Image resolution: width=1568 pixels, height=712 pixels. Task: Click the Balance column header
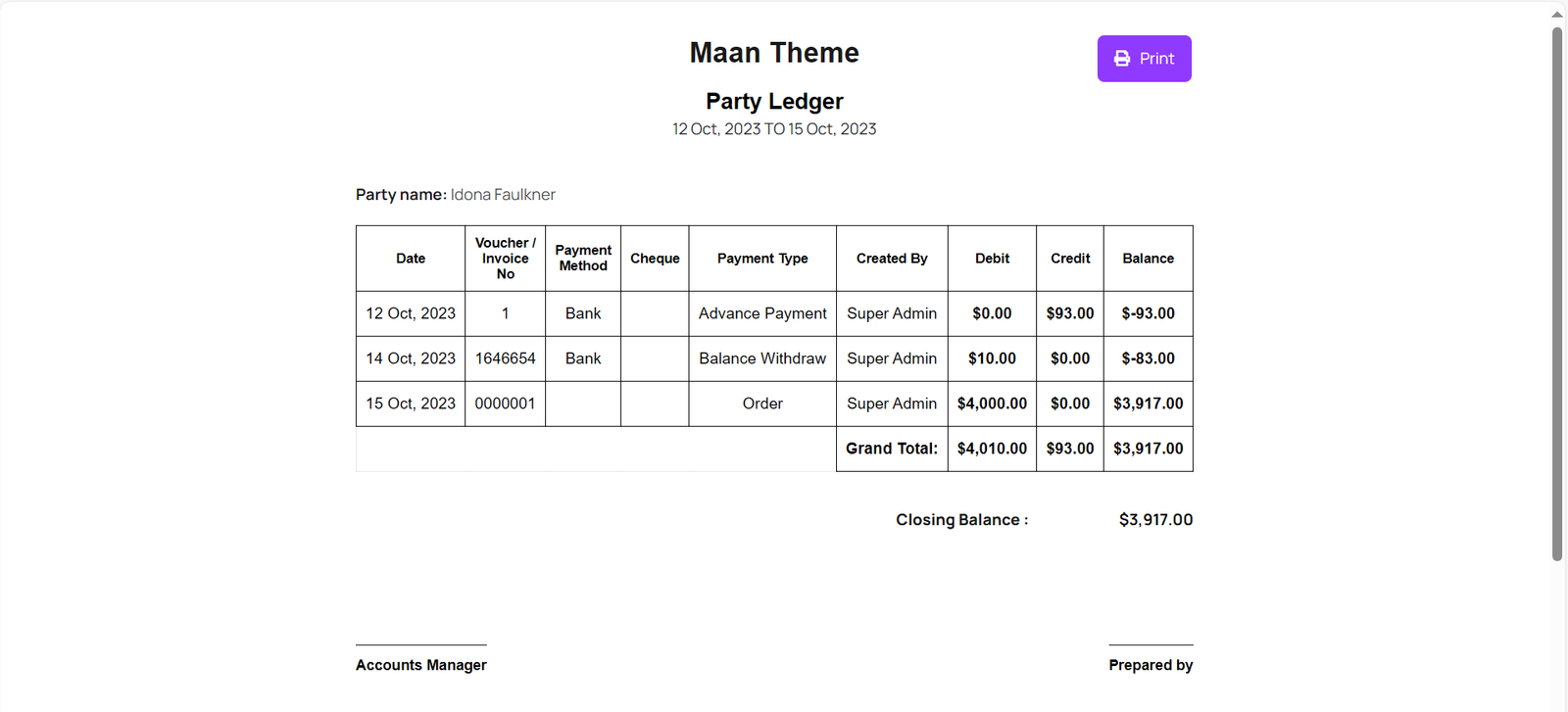point(1148,259)
